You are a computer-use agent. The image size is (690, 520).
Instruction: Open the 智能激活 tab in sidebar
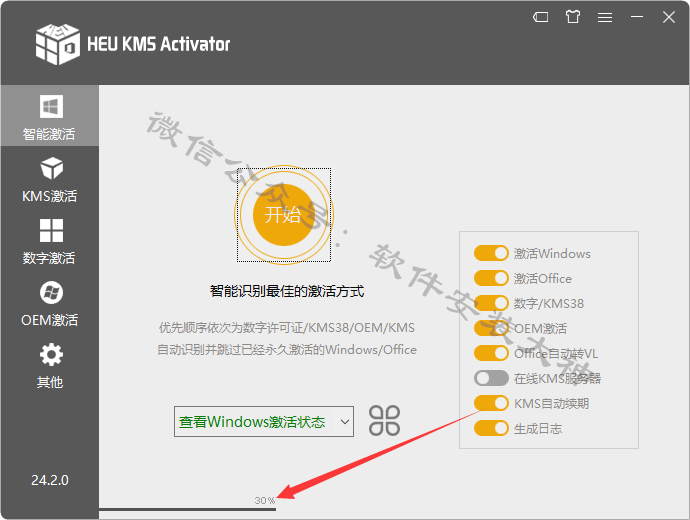point(50,116)
